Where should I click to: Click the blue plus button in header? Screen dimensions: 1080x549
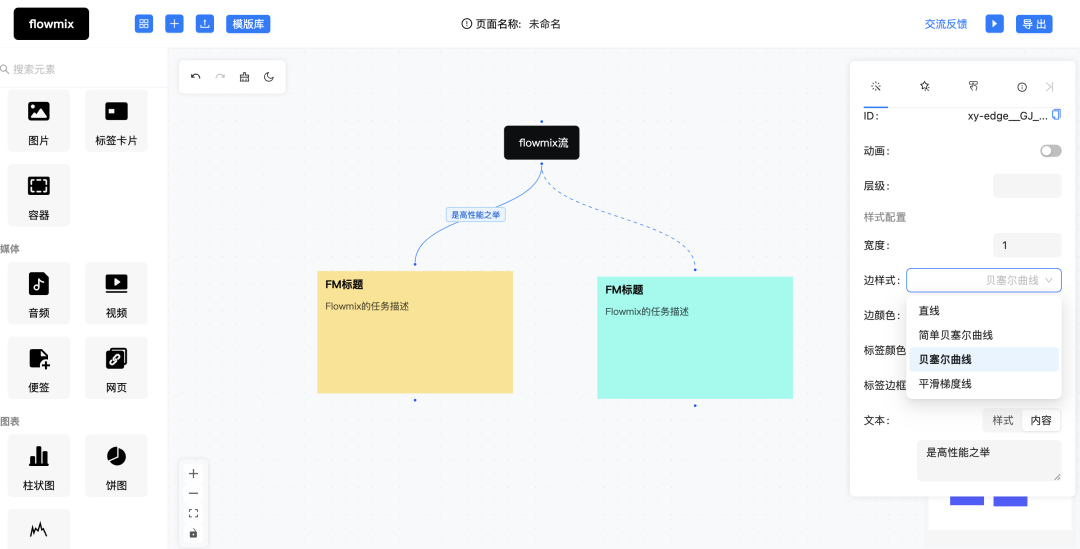click(x=174, y=24)
